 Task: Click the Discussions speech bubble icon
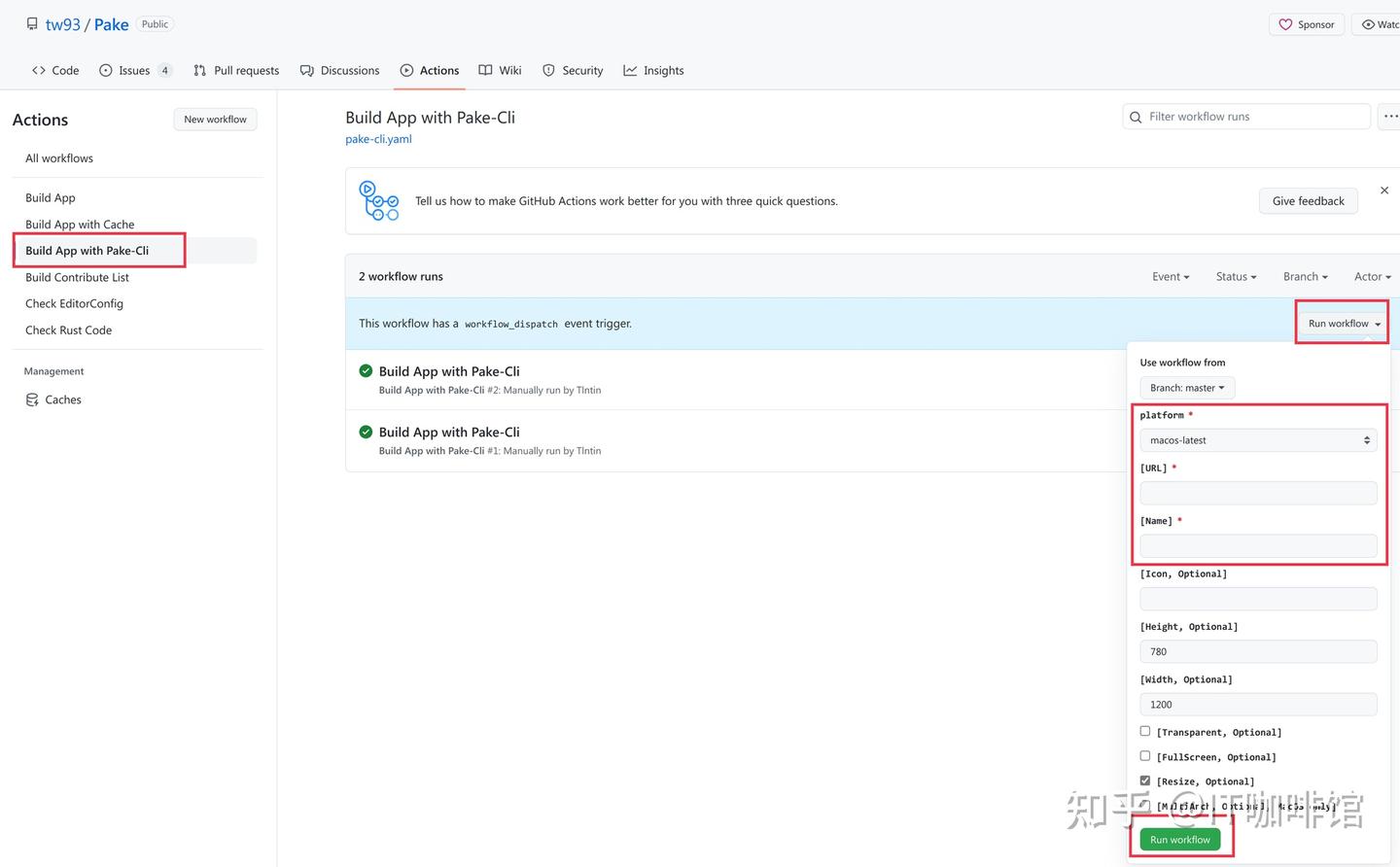click(x=307, y=71)
